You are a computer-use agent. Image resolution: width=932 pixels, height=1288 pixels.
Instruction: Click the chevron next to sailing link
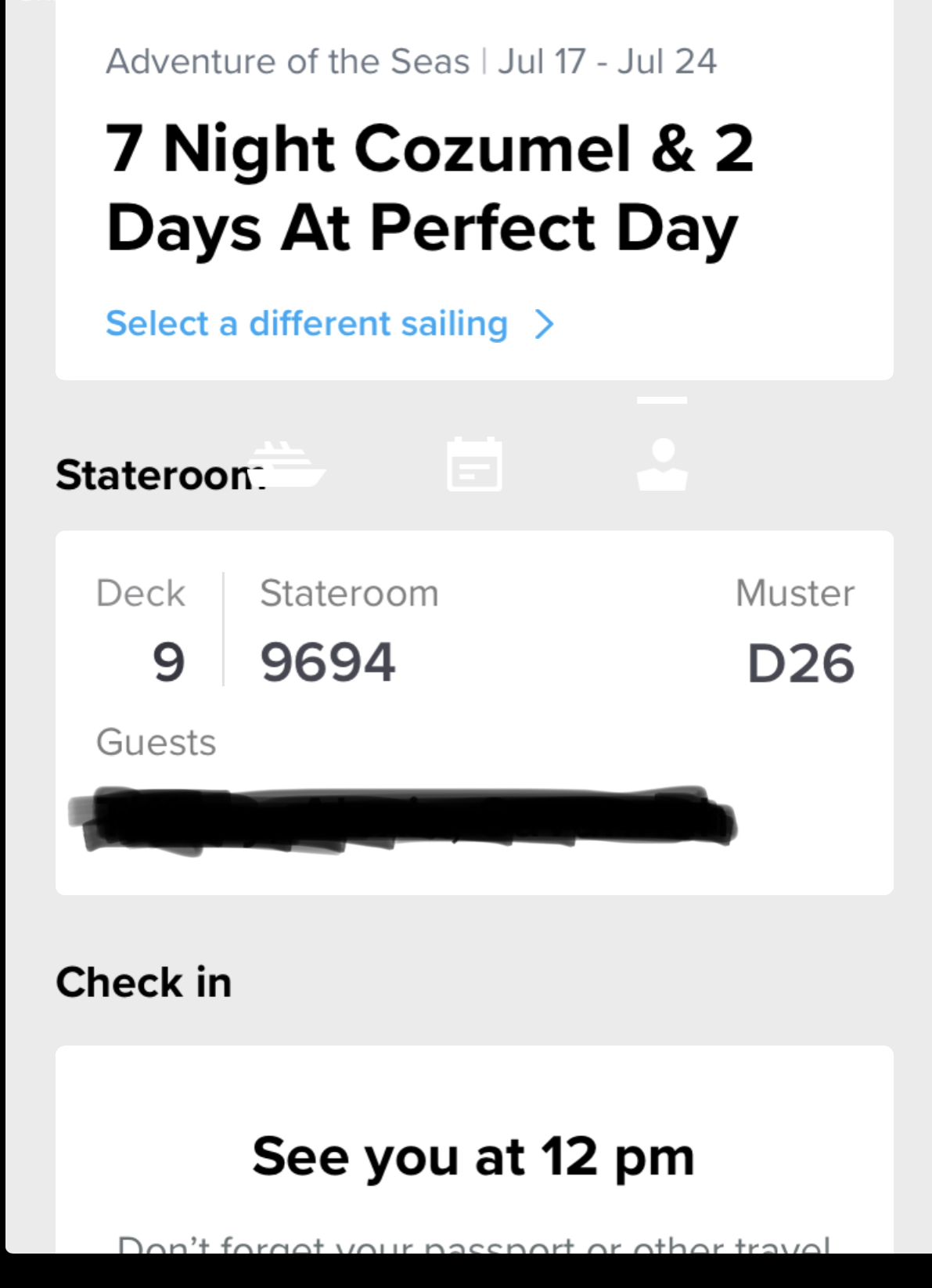click(x=545, y=323)
